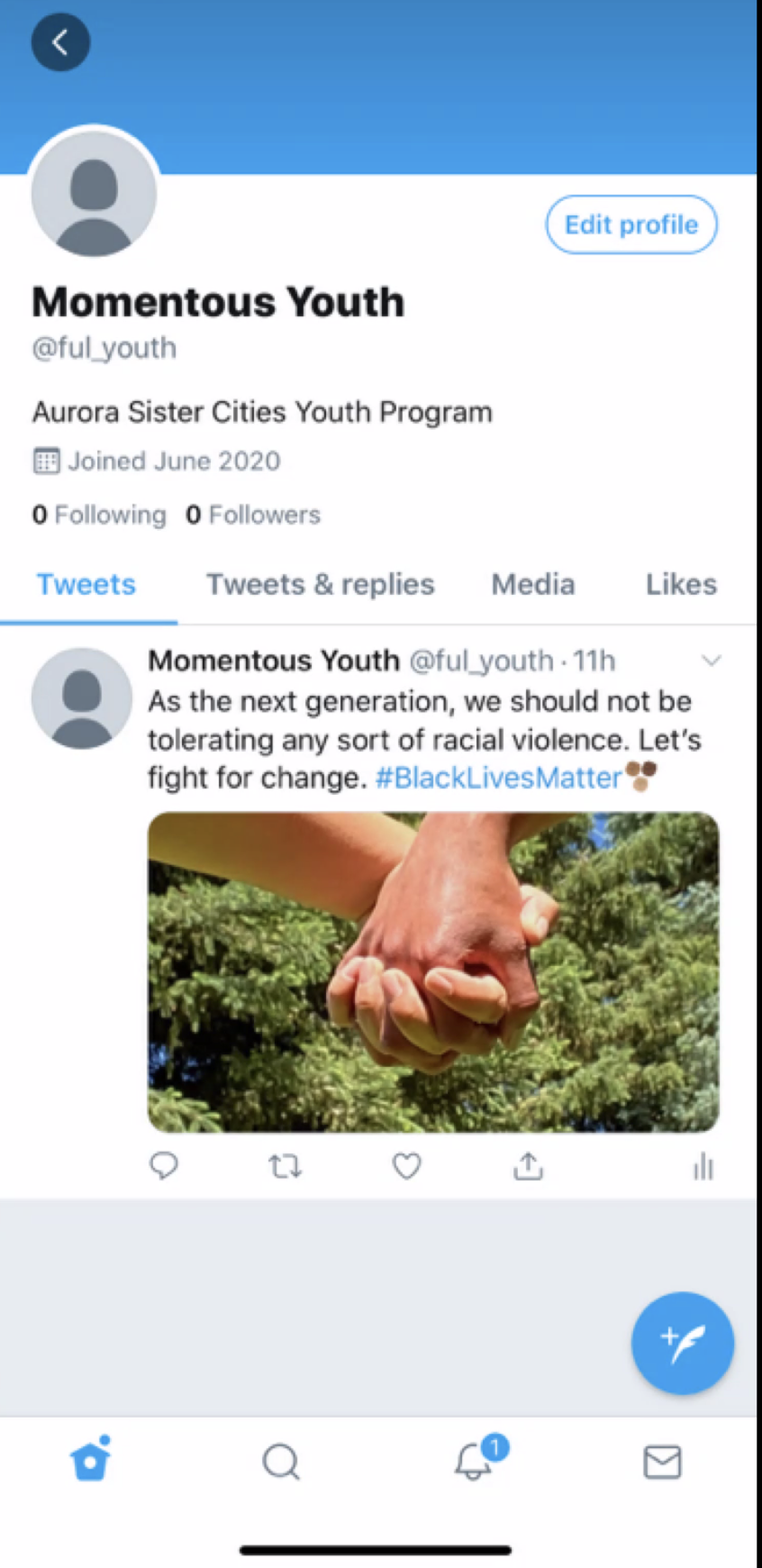
Task: Tap the back arrow button
Action: (60, 42)
